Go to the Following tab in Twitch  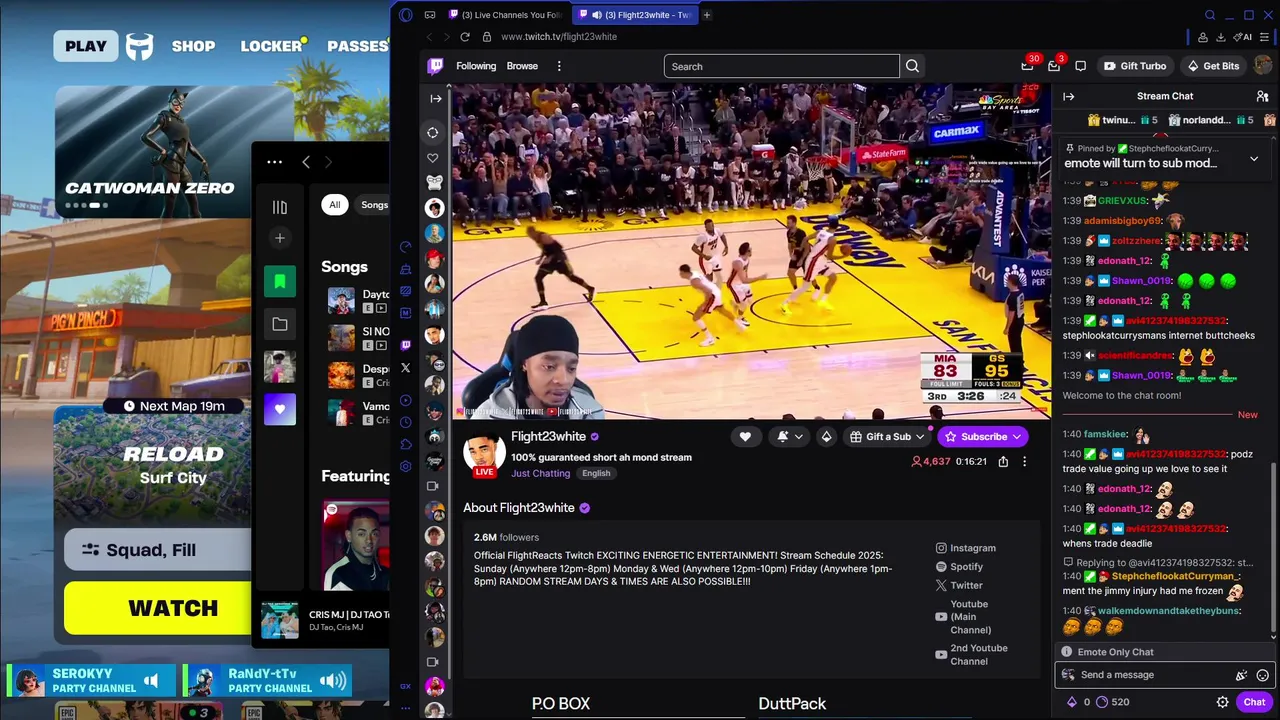tap(476, 66)
